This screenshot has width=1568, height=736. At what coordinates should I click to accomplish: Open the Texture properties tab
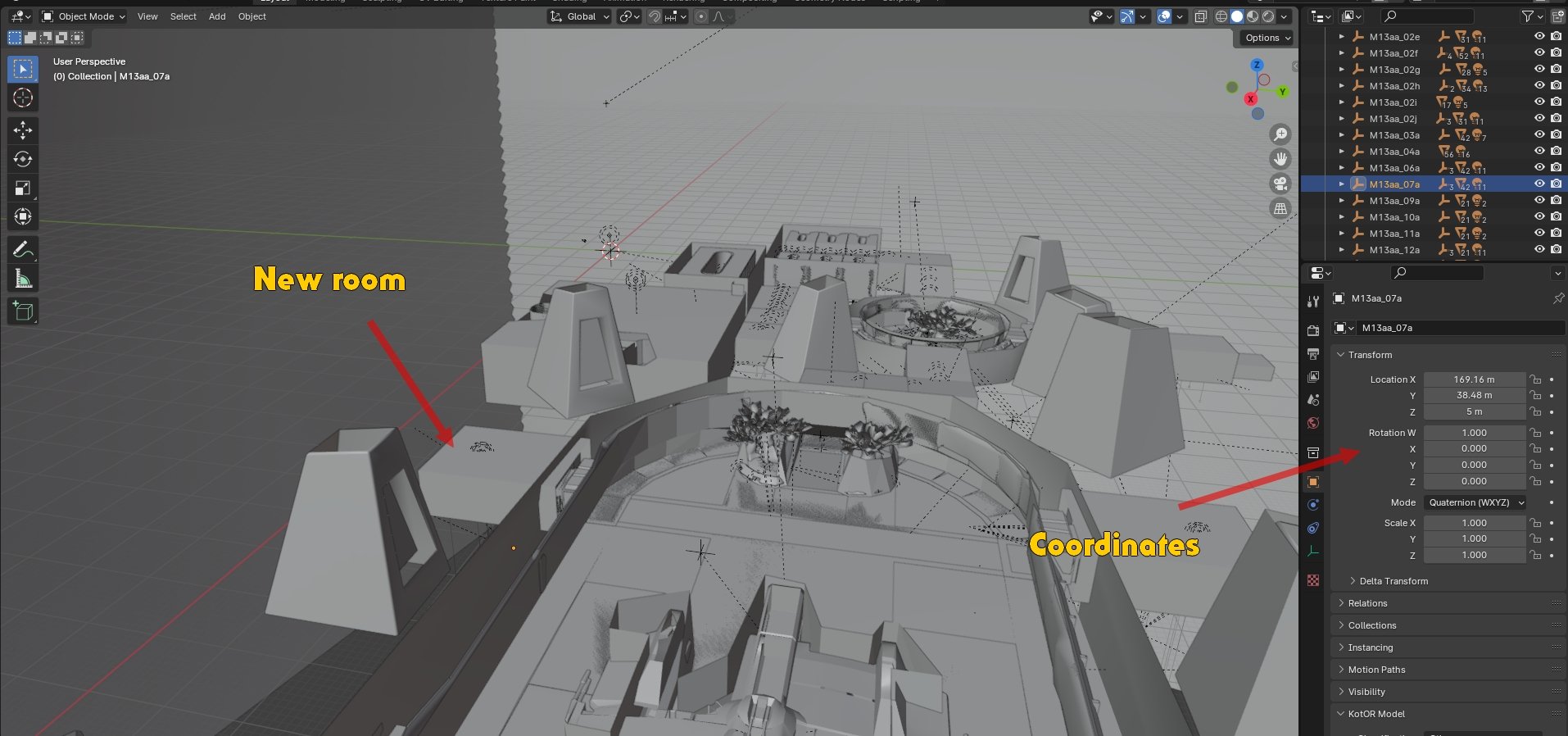coord(1313,580)
